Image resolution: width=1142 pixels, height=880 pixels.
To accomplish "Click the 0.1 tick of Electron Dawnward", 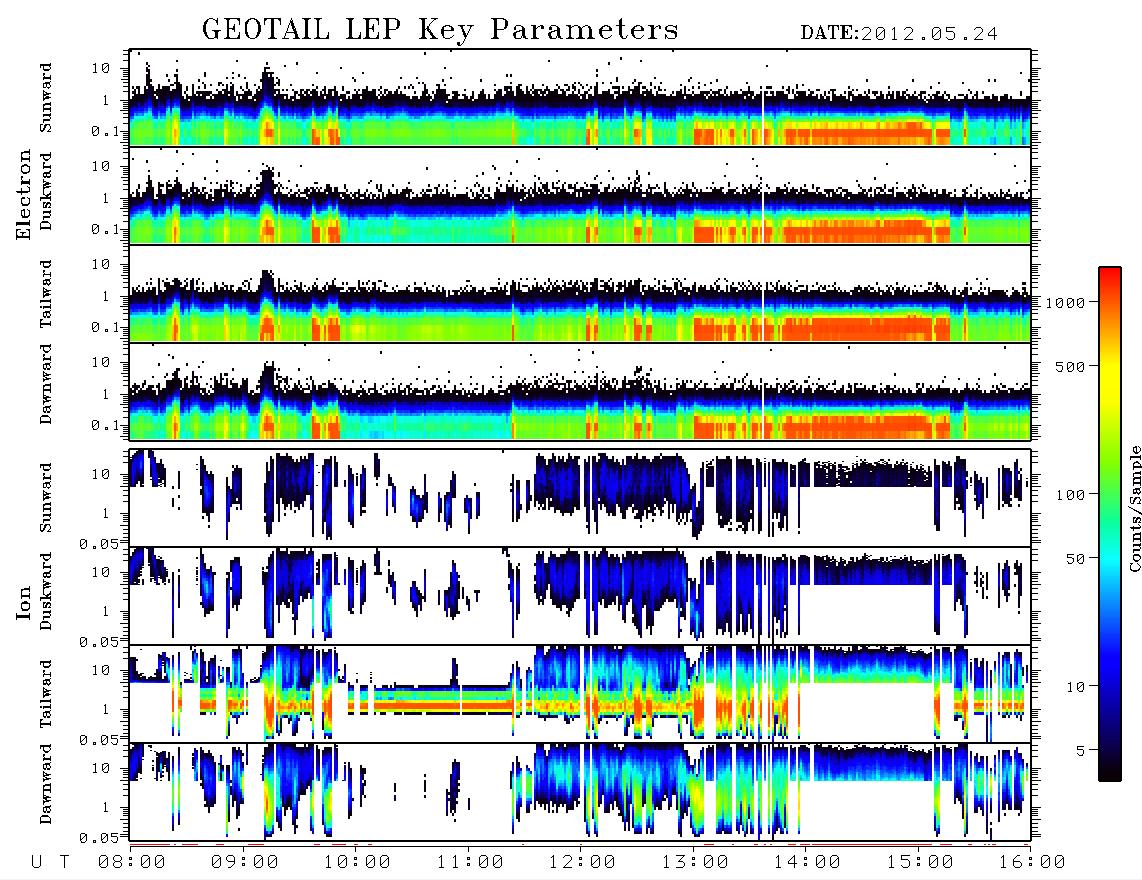I will point(105,425).
